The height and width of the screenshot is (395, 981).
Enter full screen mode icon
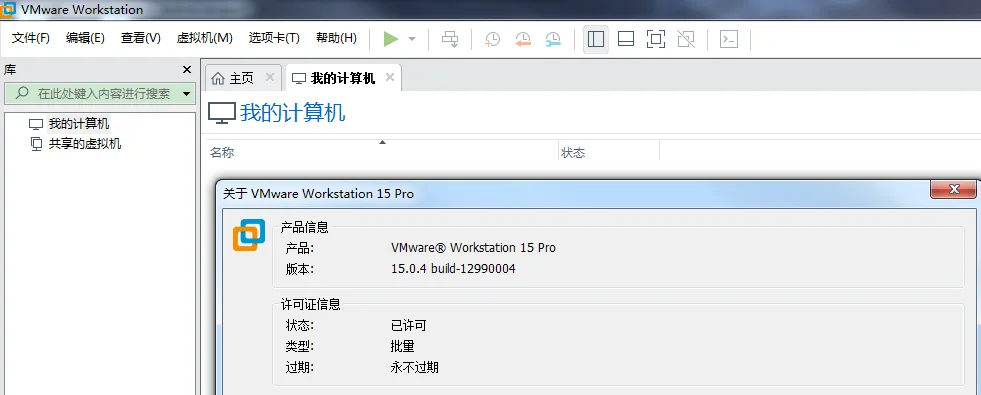(x=656, y=39)
